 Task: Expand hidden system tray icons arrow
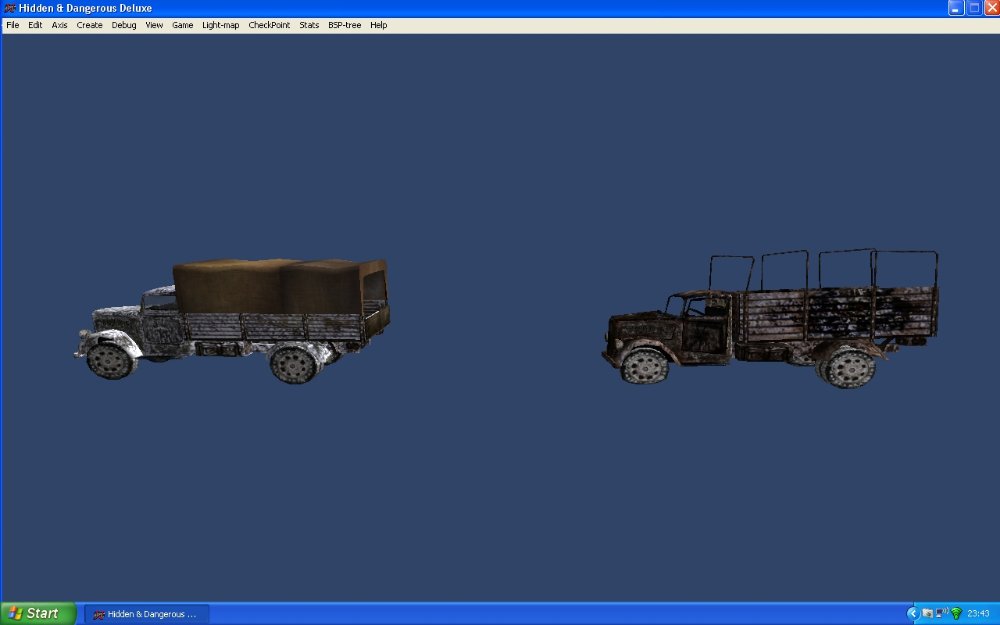(x=913, y=614)
